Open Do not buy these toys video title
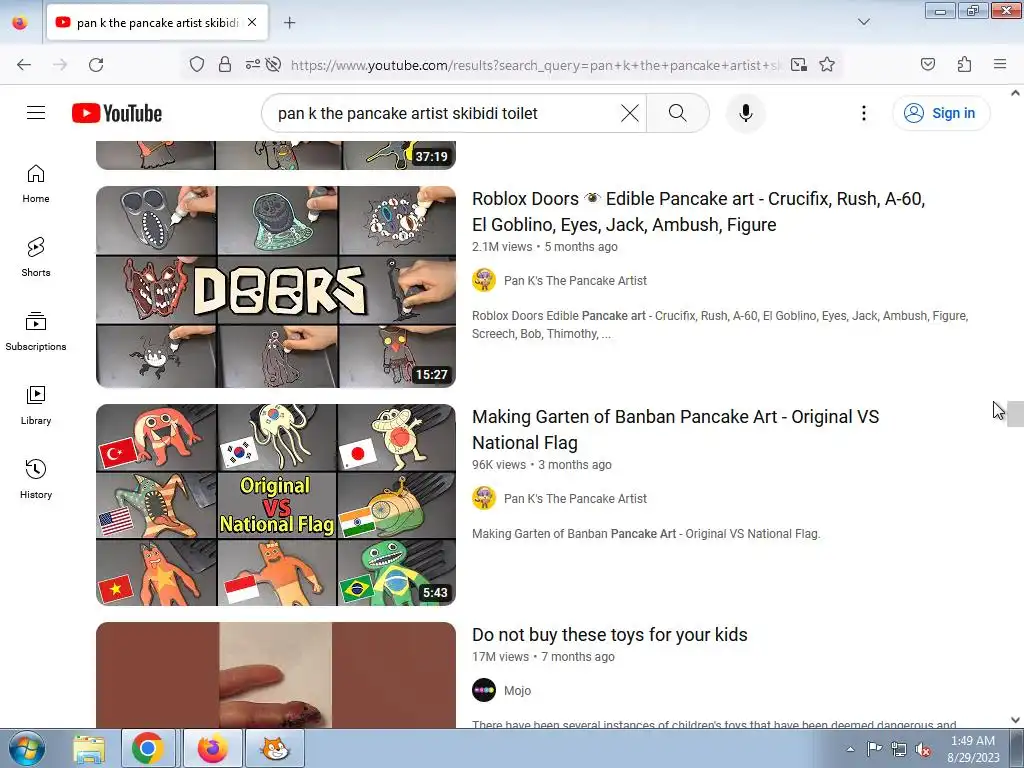The height and width of the screenshot is (768, 1024). pos(609,635)
